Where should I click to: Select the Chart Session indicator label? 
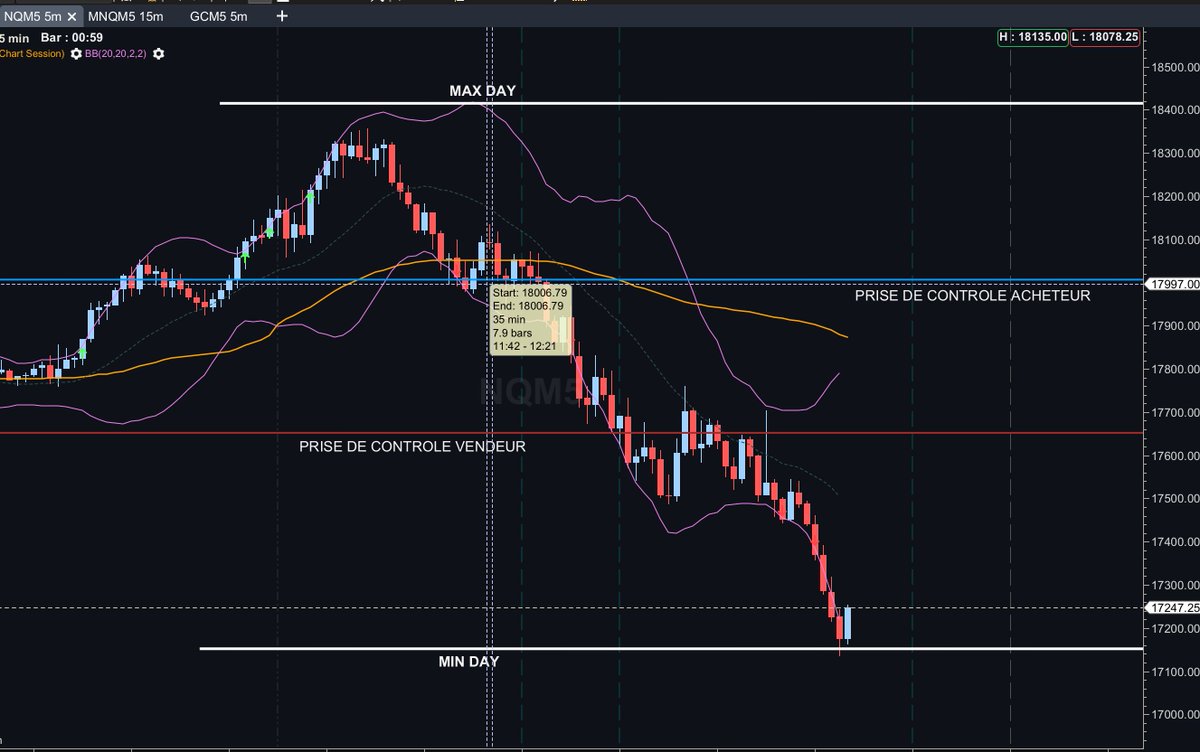(33, 53)
